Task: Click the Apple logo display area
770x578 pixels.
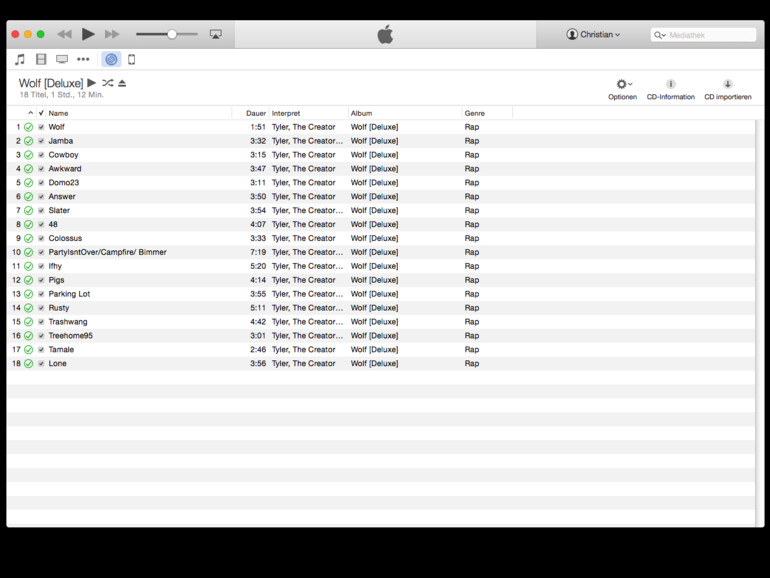Action: [x=385, y=34]
